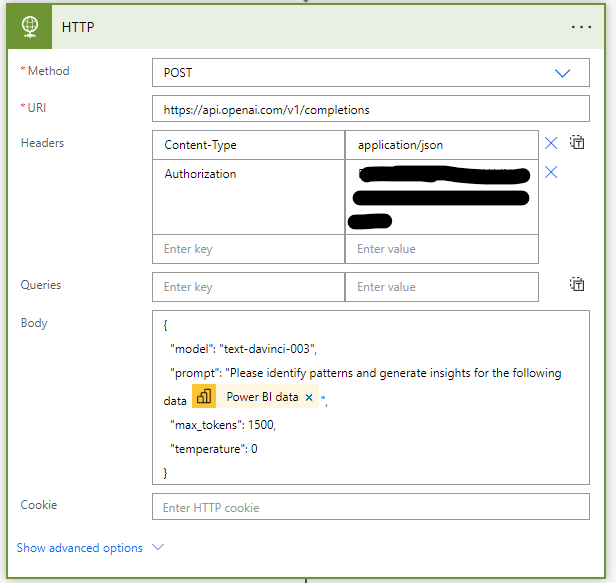The width and height of the screenshot is (616, 583).
Task: Click the Method field label
Action: click(48, 71)
